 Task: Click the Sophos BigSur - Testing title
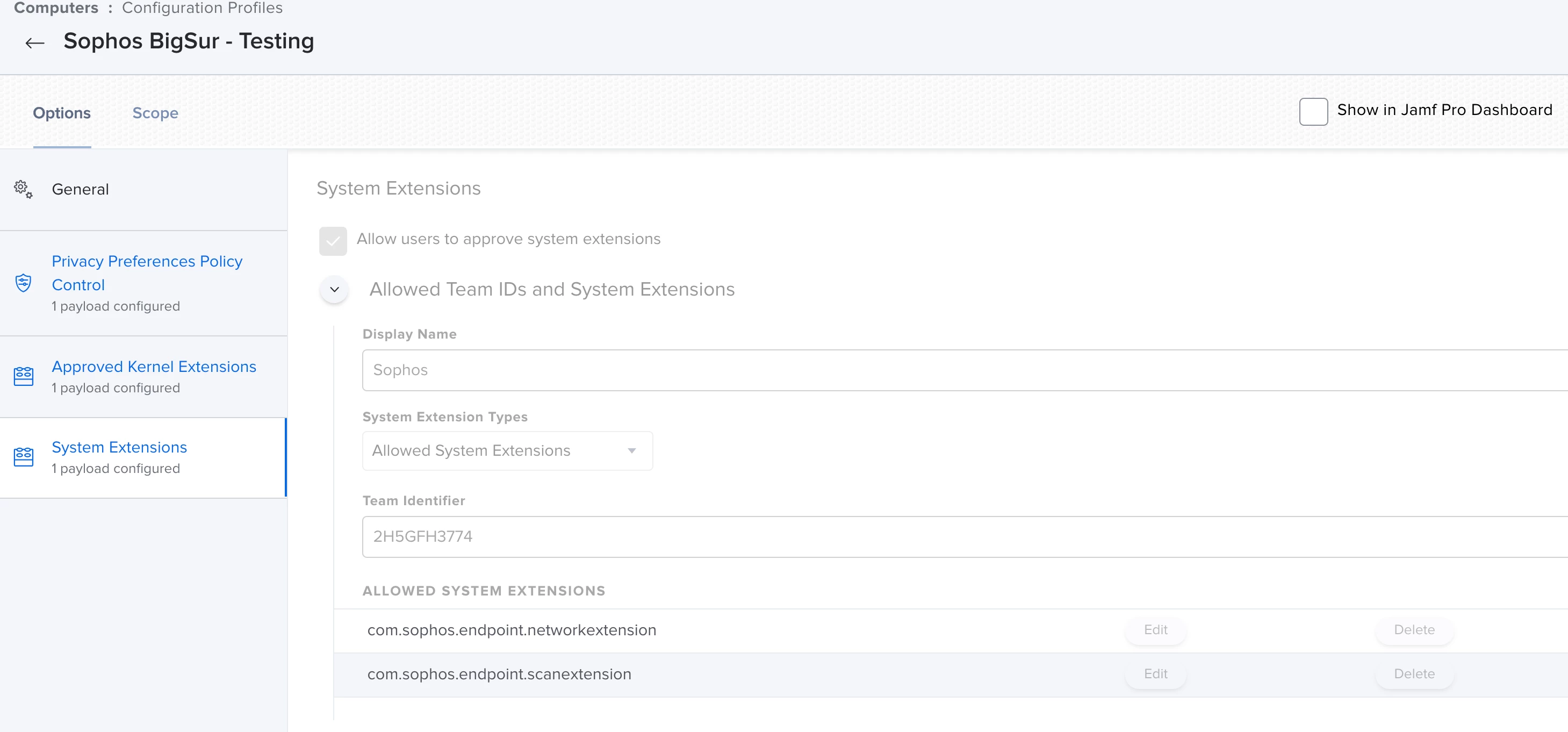coord(189,41)
